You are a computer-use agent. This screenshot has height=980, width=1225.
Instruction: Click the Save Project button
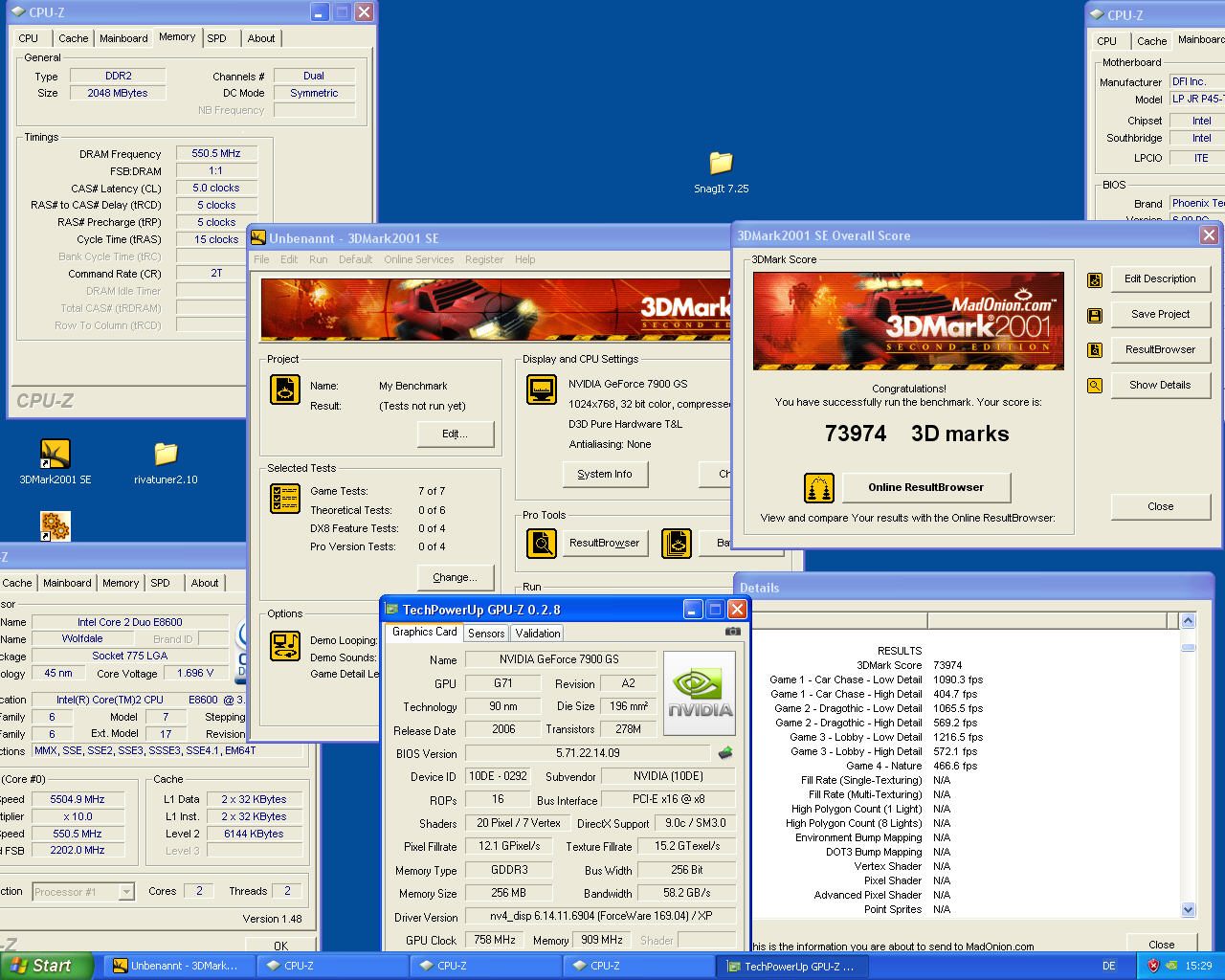tap(1160, 314)
